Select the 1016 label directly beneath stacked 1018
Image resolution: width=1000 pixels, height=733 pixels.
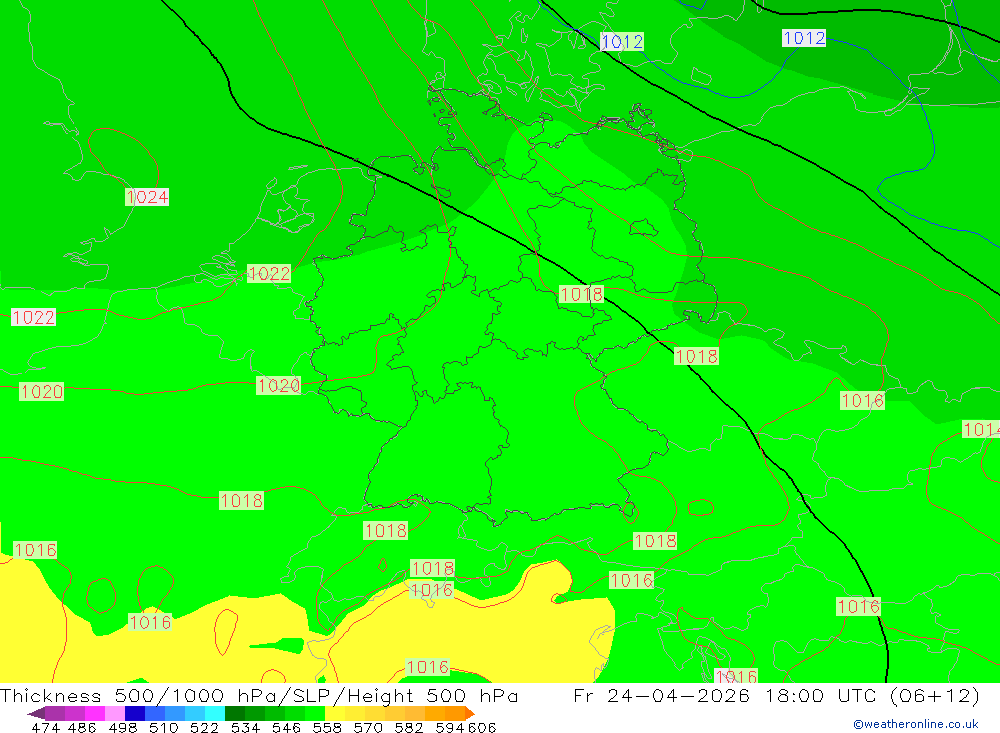pos(432,590)
